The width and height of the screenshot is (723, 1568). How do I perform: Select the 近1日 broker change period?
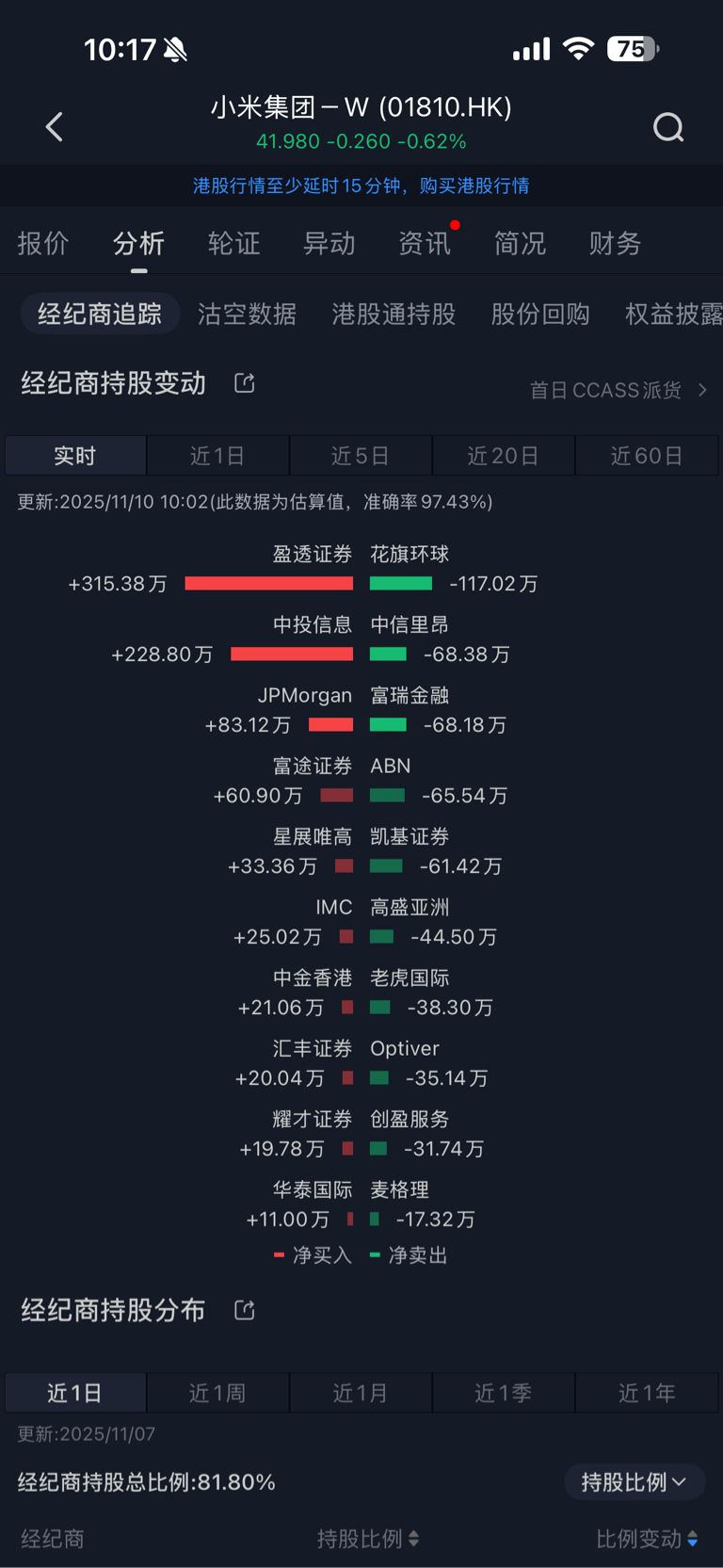[217, 456]
